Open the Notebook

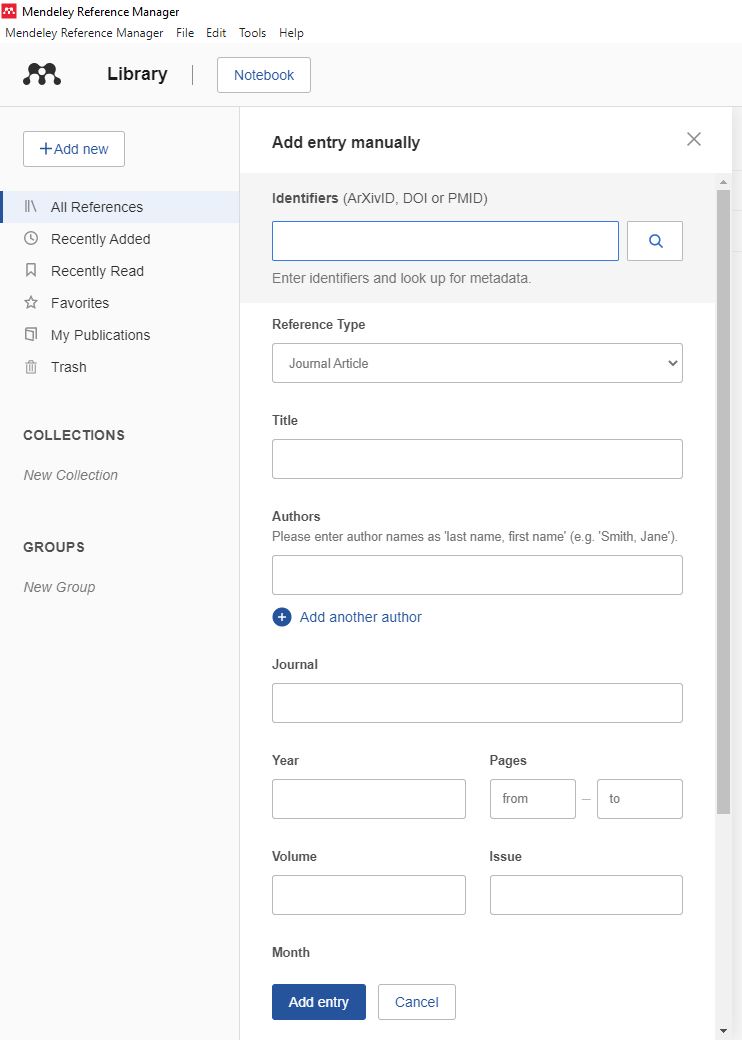click(263, 74)
